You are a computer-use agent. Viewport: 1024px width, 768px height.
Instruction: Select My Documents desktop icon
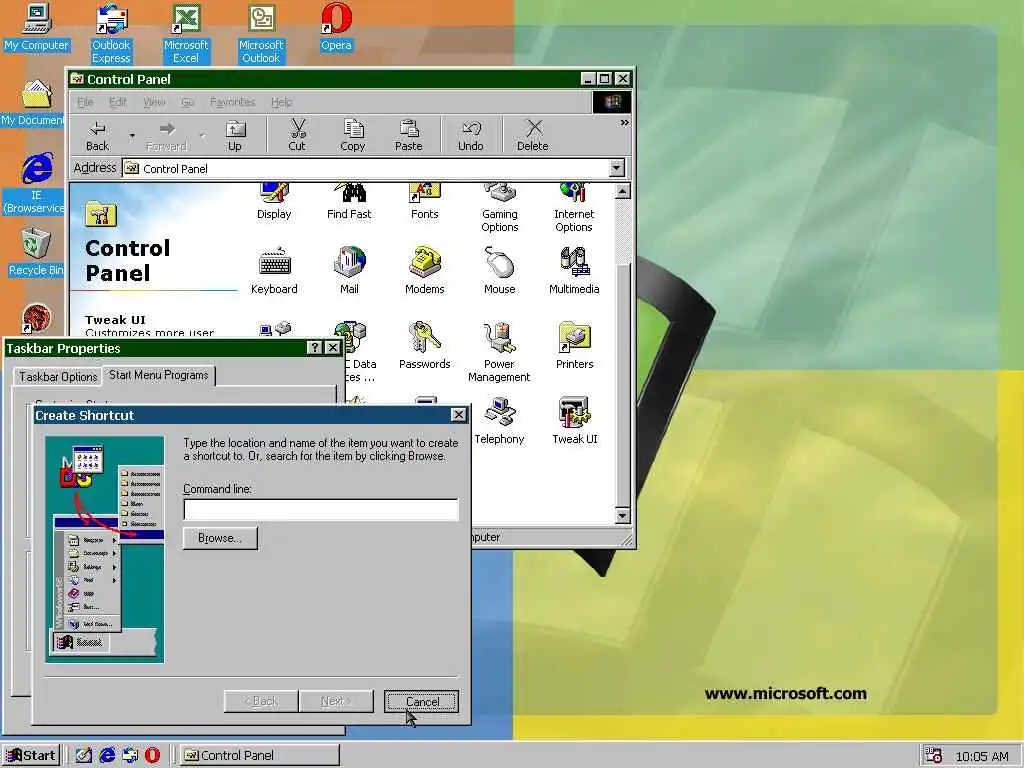[x=33, y=103]
